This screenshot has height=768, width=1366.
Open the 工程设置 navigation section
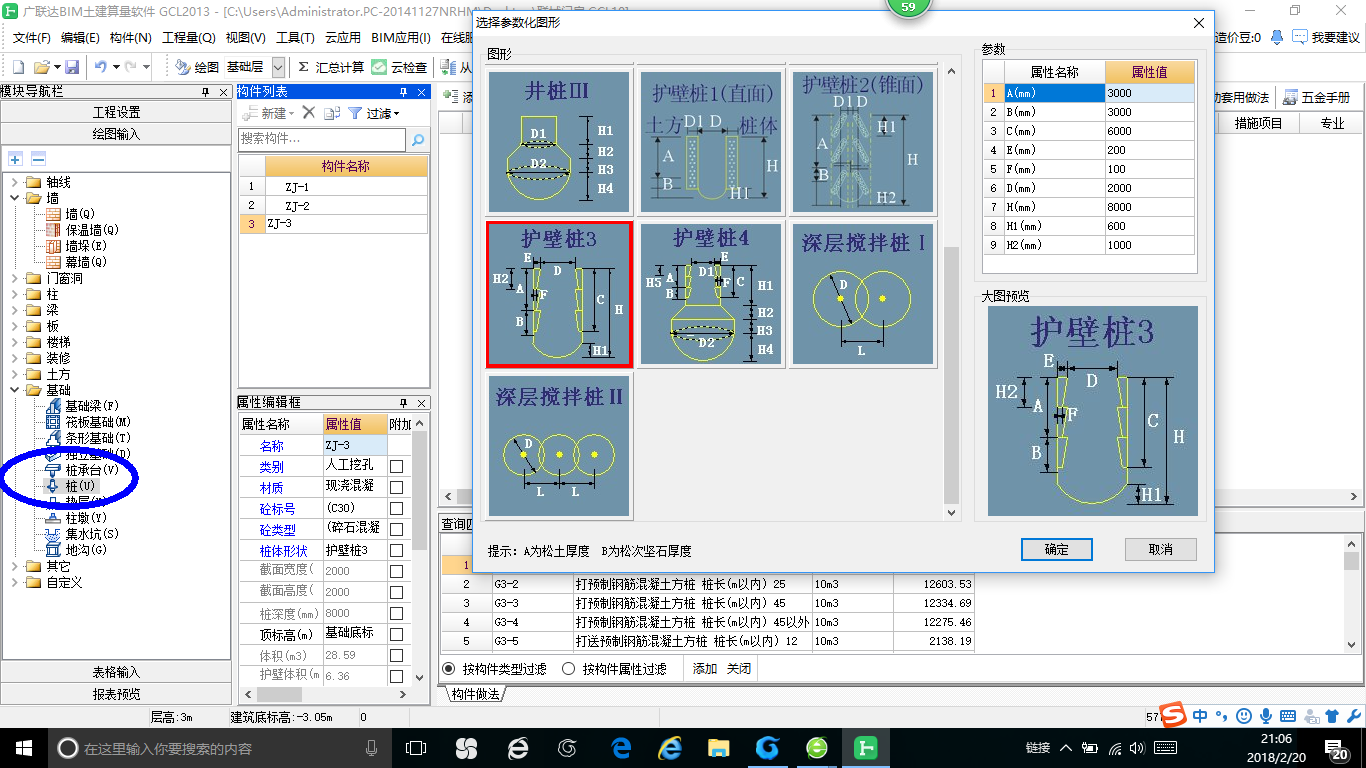116,112
